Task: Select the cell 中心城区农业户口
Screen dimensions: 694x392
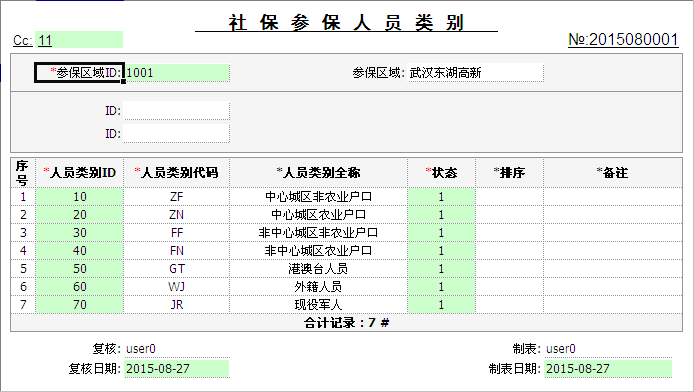Action: click(318, 215)
